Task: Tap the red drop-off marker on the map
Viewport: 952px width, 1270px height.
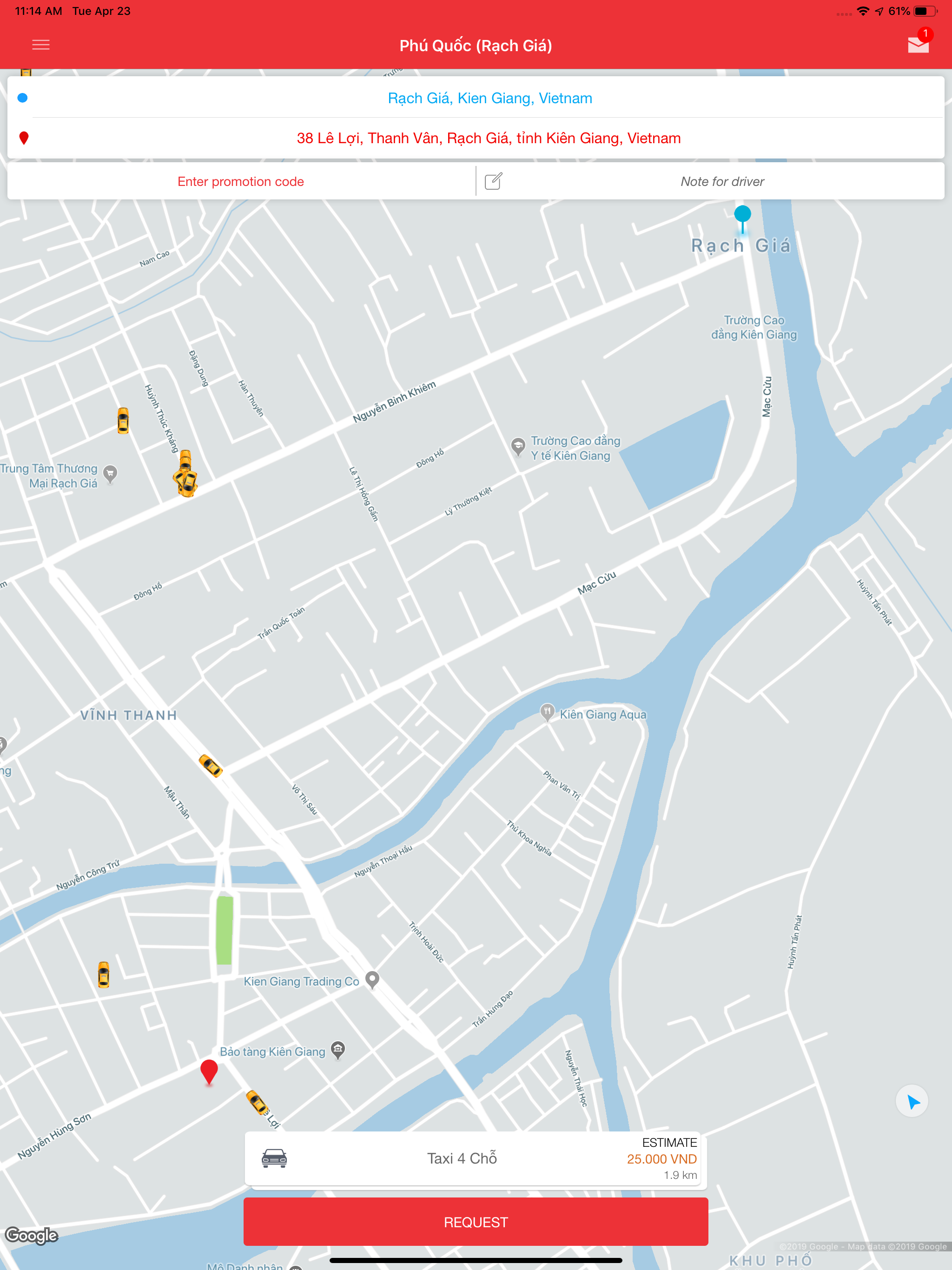Action: pyautogui.click(x=209, y=1072)
